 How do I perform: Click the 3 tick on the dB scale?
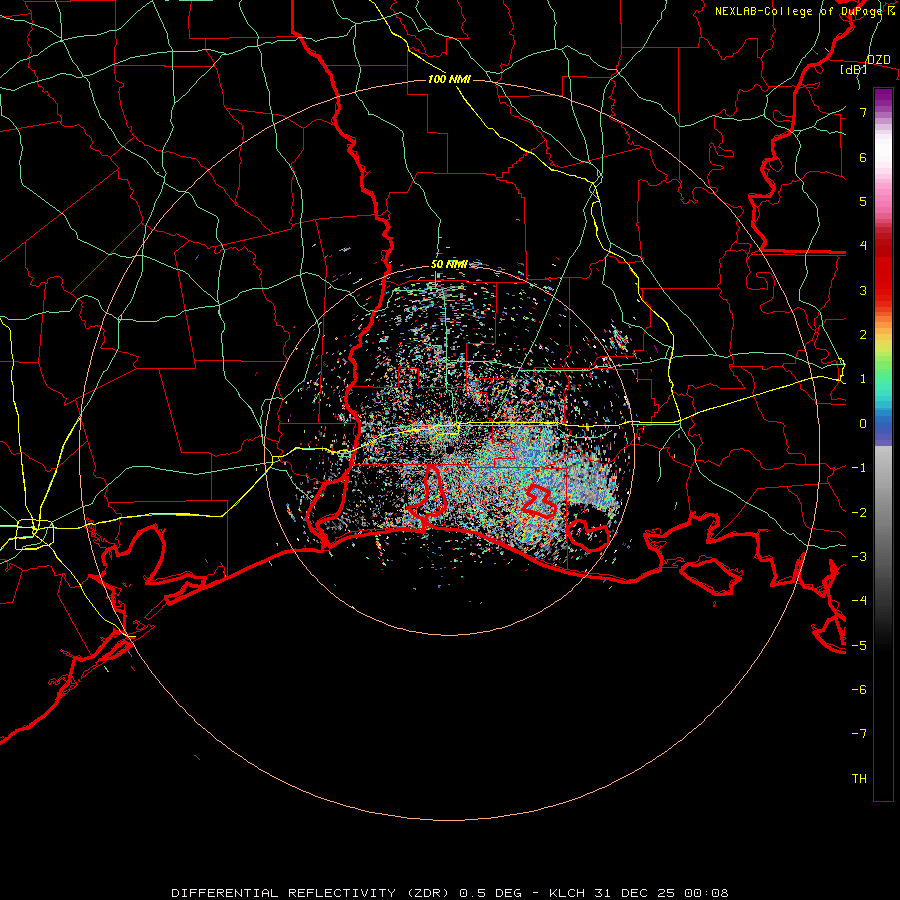tap(863, 290)
